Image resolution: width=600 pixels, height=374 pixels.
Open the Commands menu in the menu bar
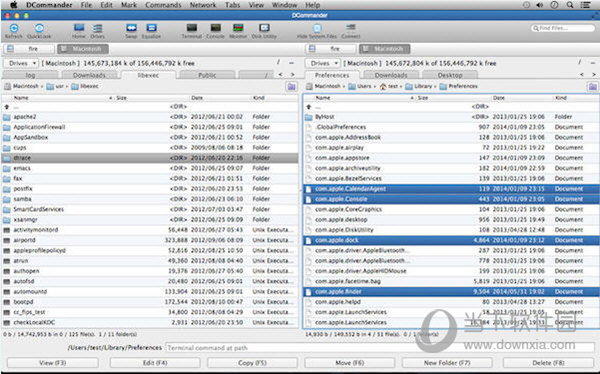coord(163,5)
